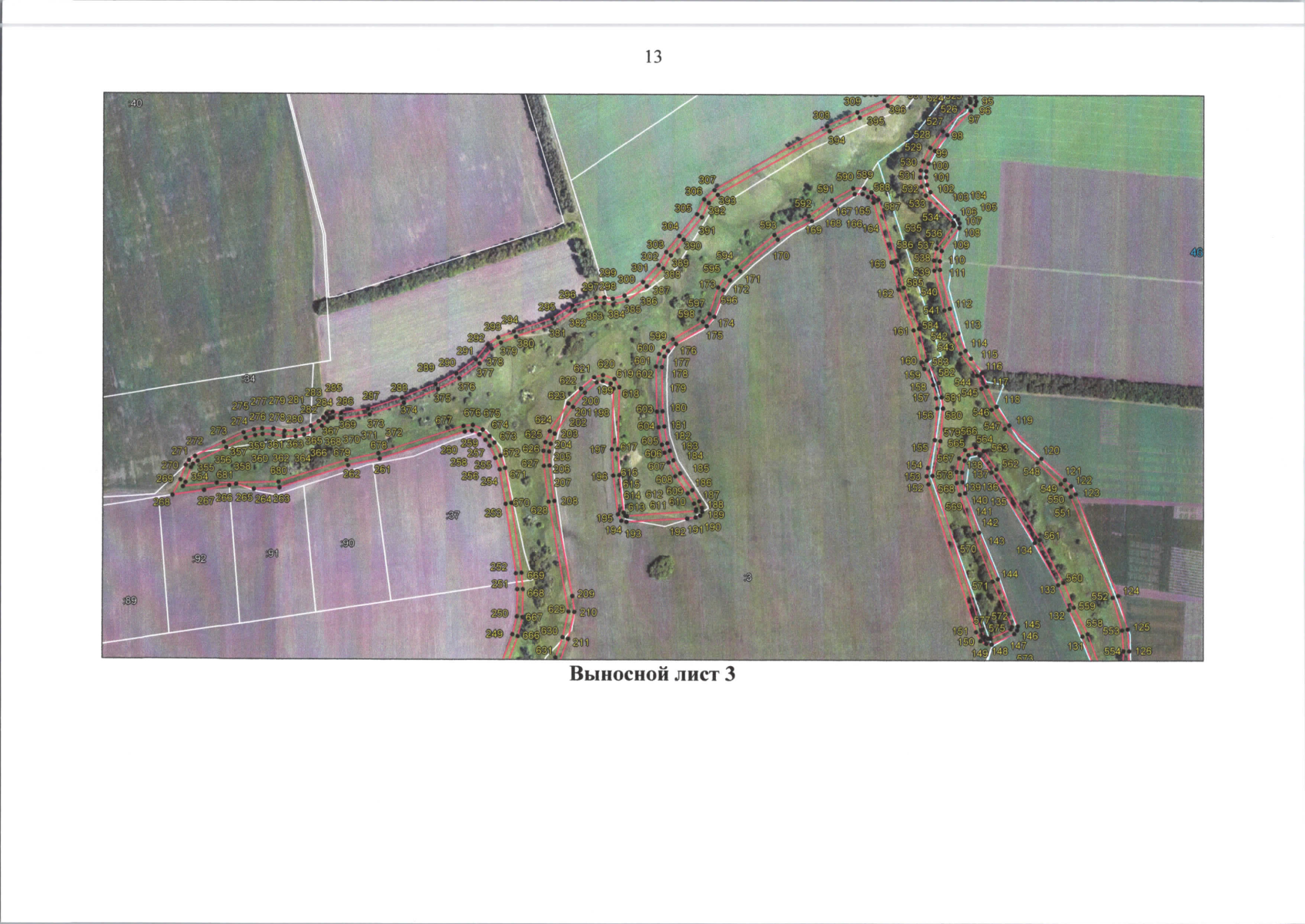Click parcel label 40 on map
The width and height of the screenshot is (1305, 924).
(136, 103)
